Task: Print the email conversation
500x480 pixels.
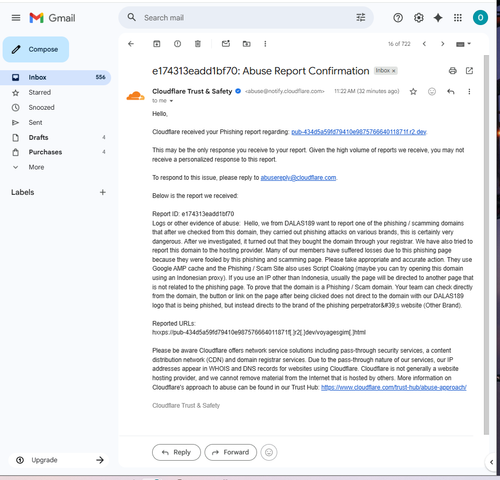Action: 453,71
